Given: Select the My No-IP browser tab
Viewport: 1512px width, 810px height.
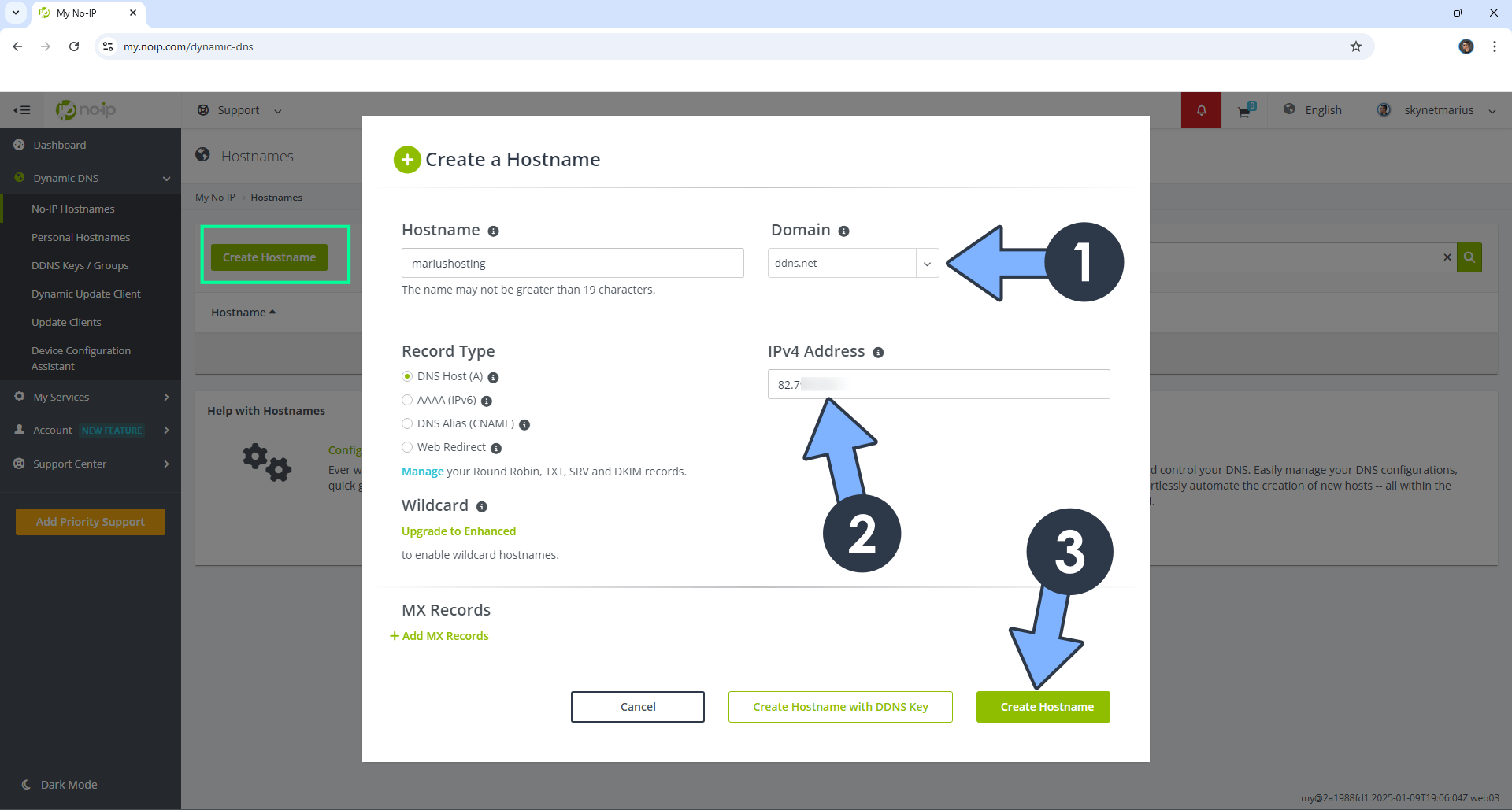Looking at the screenshot, I should [x=89, y=13].
